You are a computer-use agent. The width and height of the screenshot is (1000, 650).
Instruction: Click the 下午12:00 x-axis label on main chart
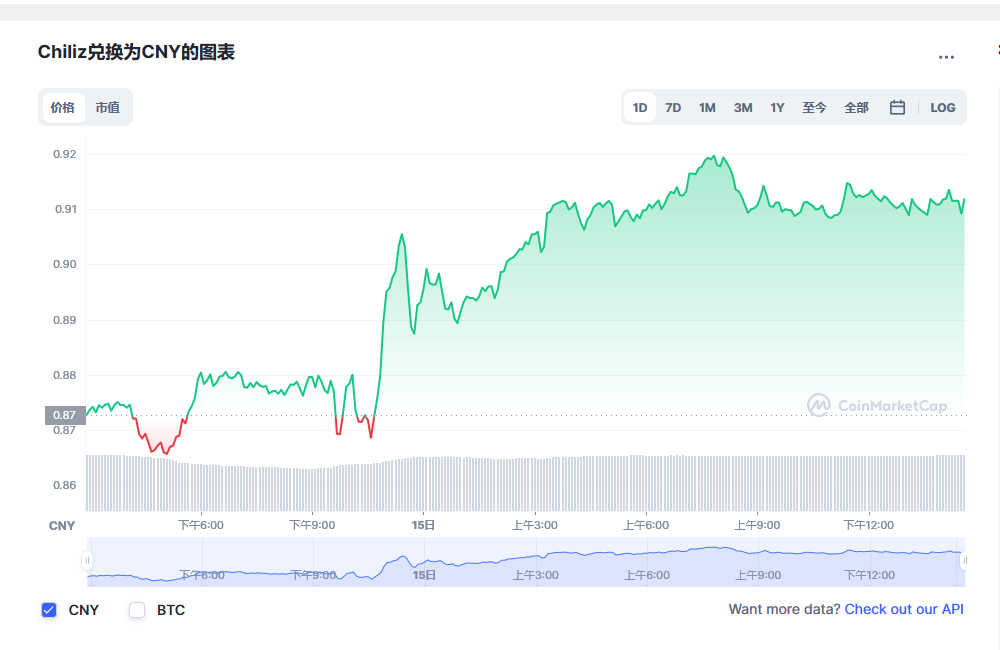tap(869, 525)
